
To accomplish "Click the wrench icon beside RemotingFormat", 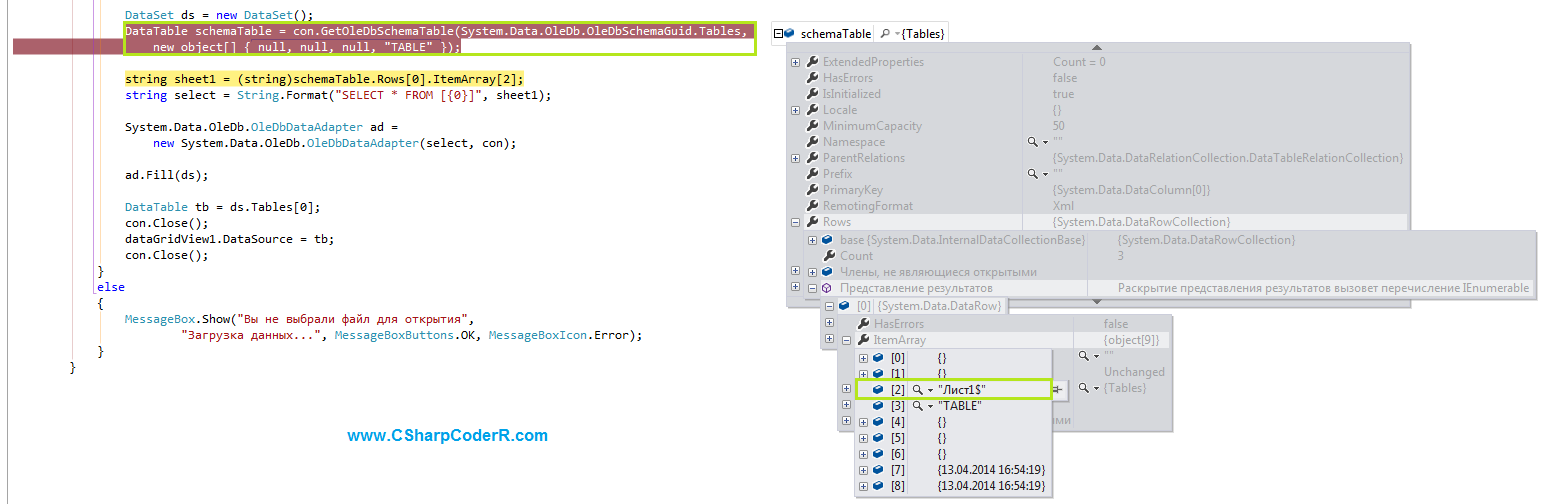I will pyautogui.click(x=812, y=206).
